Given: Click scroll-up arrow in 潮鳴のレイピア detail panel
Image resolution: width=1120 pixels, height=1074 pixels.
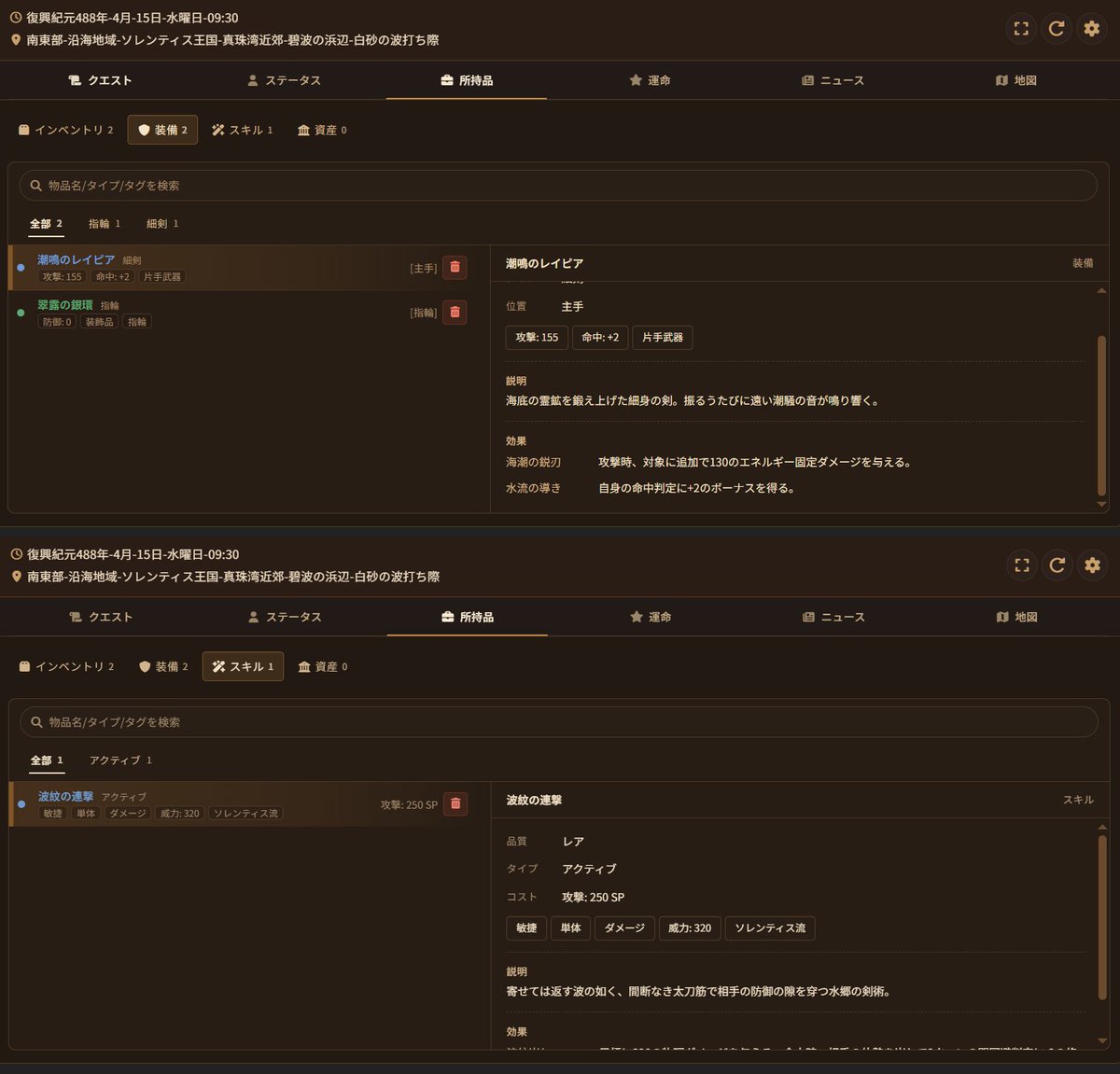Looking at the screenshot, I should pyautogui.click(x=1101, y=291).
